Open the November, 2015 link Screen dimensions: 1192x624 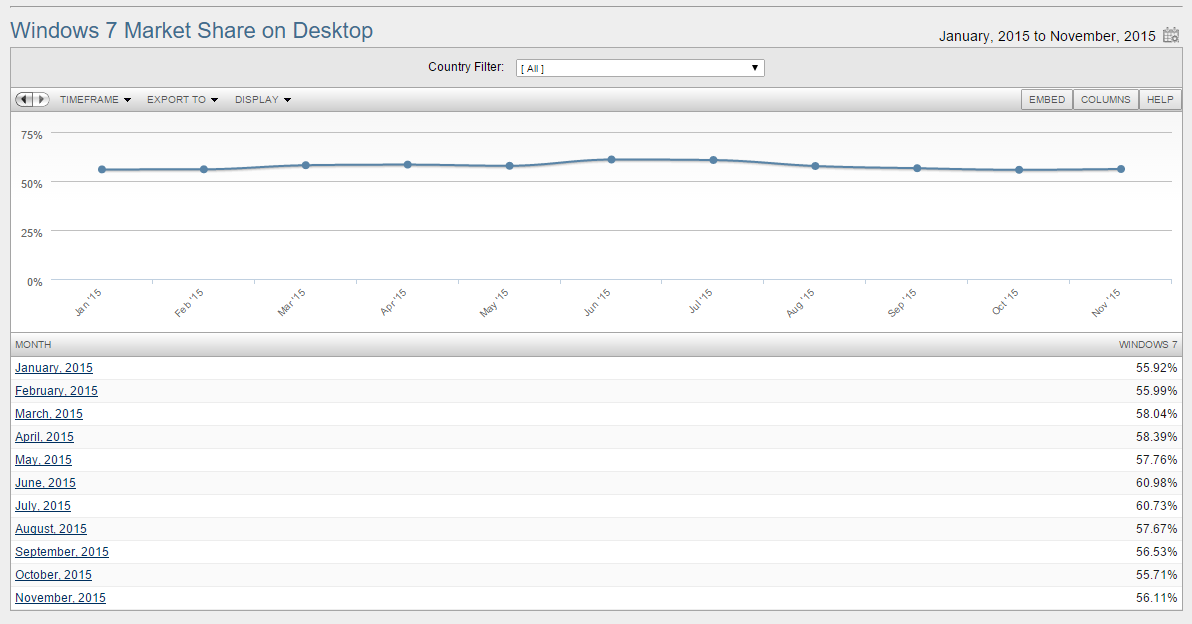60,598
